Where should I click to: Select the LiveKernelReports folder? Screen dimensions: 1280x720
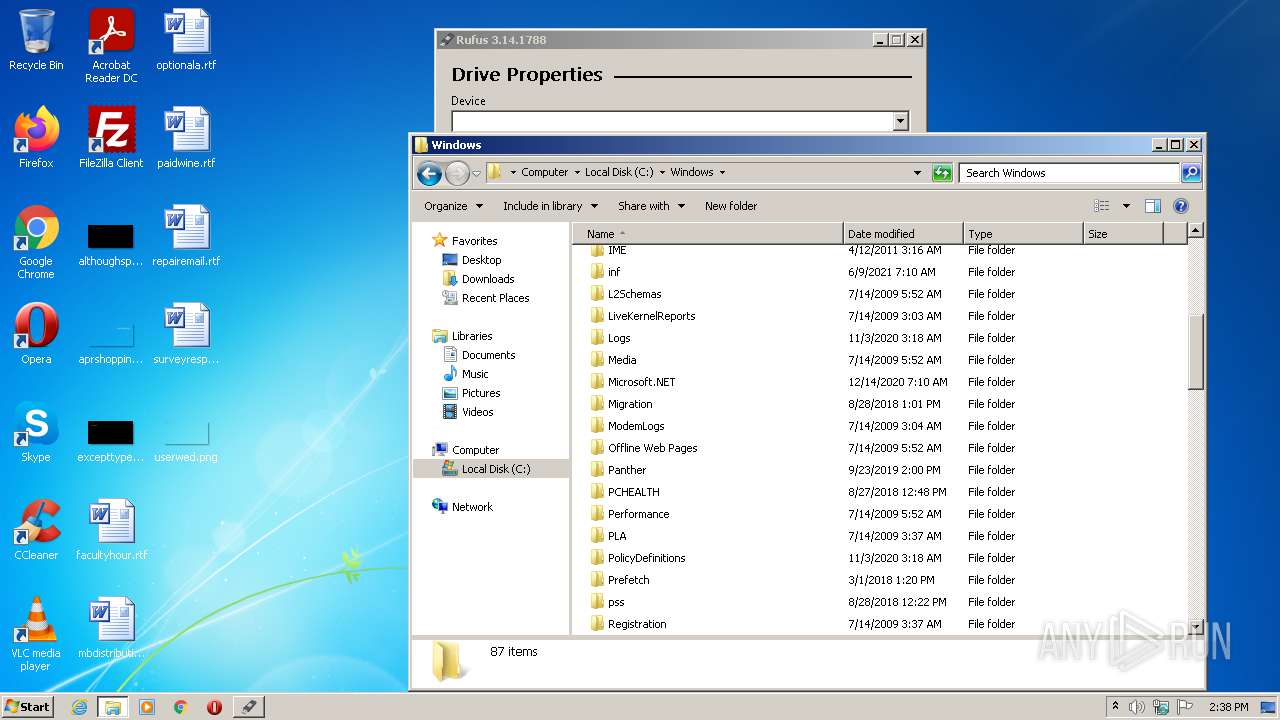coord(651,316)
